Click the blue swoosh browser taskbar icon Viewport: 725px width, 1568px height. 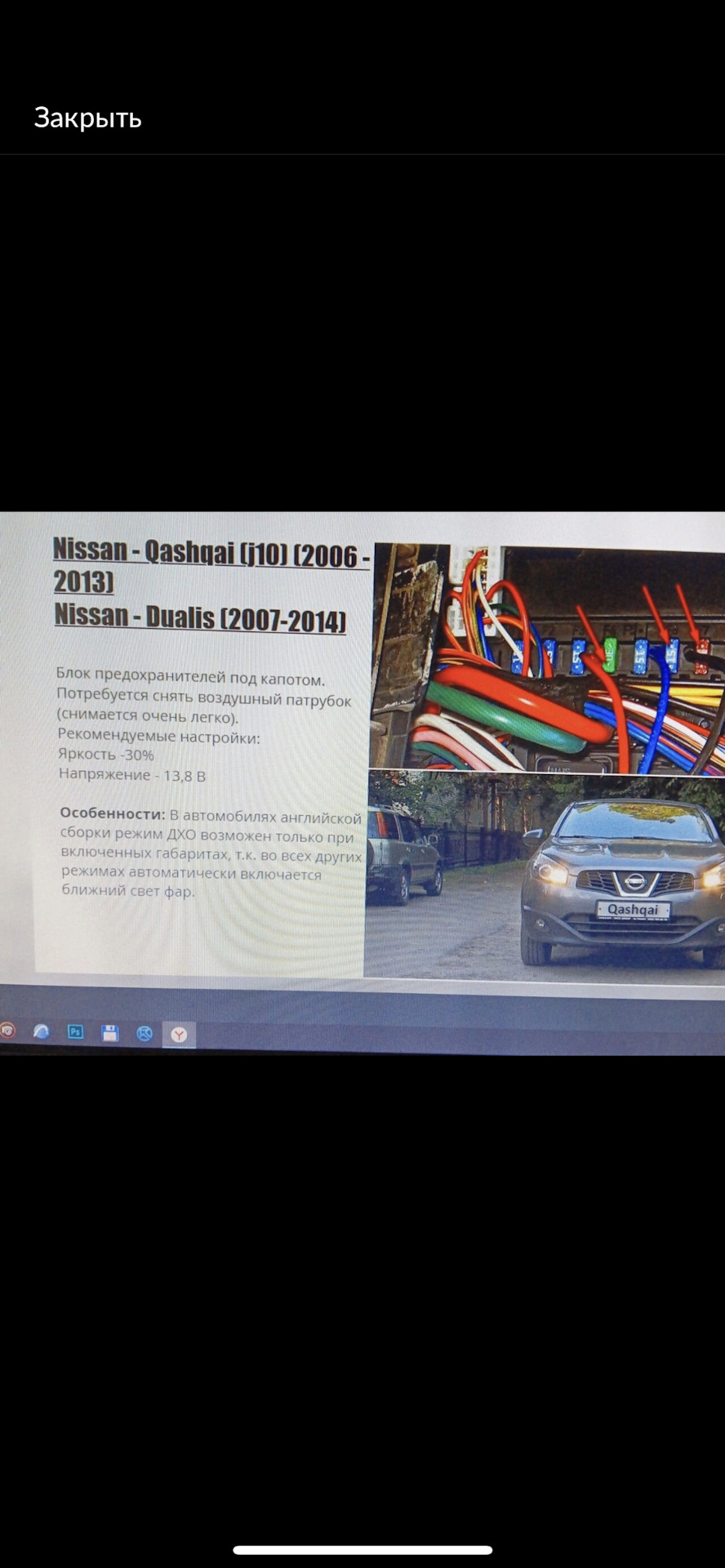coord(41,1031)
